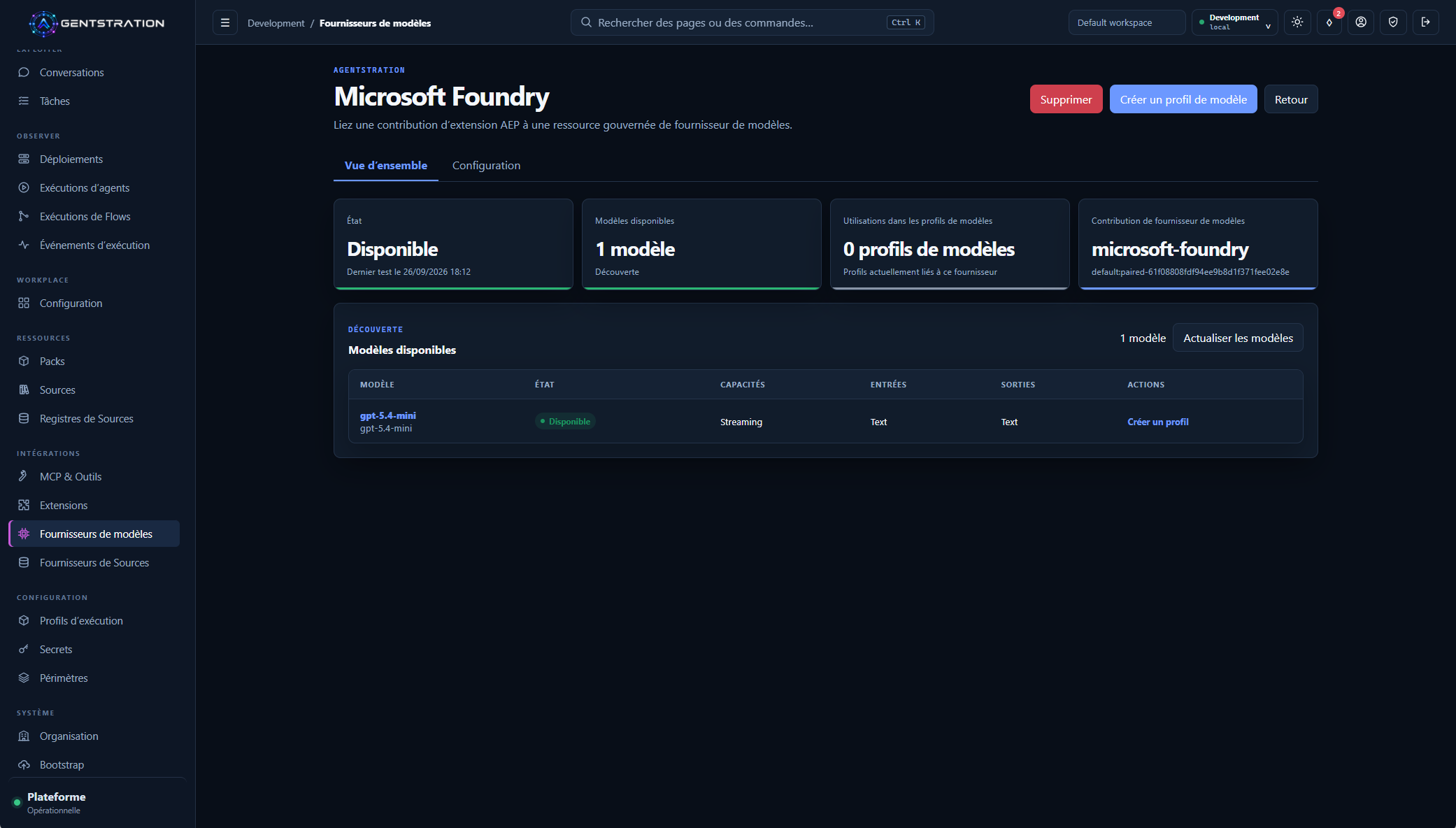Image resolution: width=1456 pixels, height=828 pixels.
Task: Click the Ctrl K shortcut badge
Action: pos(906,22)
